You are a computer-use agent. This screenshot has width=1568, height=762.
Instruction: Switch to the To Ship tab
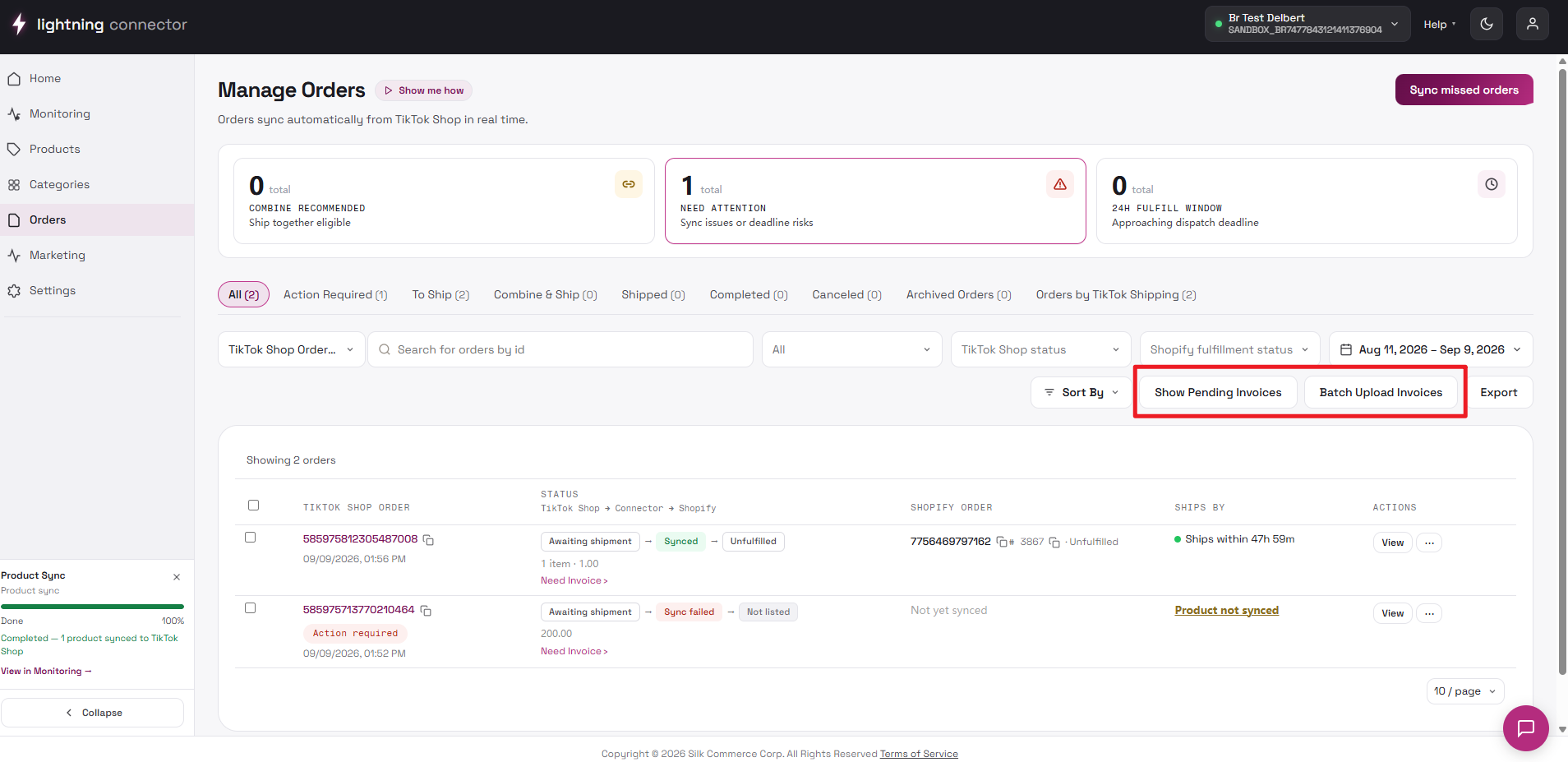point(440,295)
